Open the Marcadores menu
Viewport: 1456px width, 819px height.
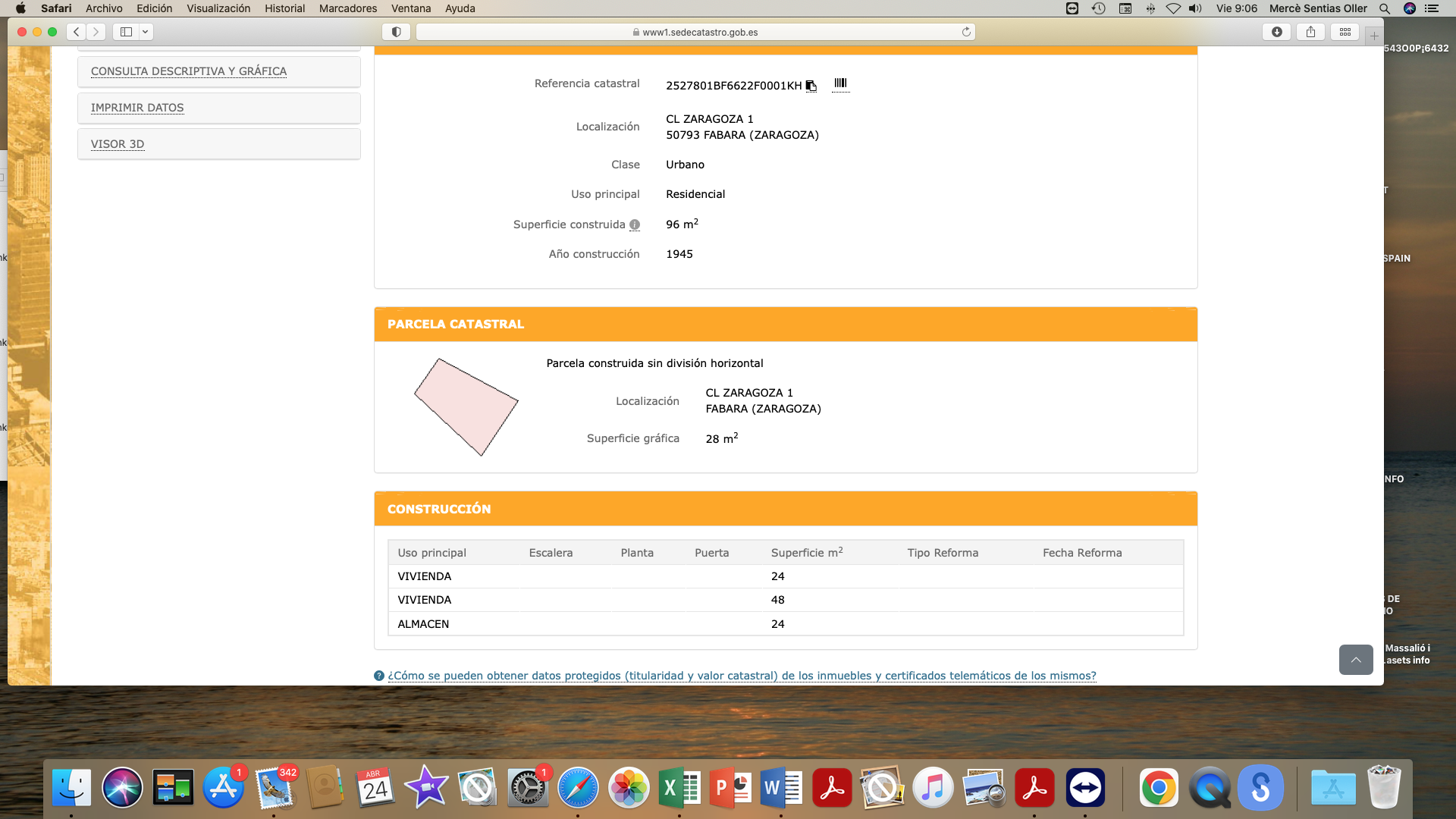pos(347,8)
